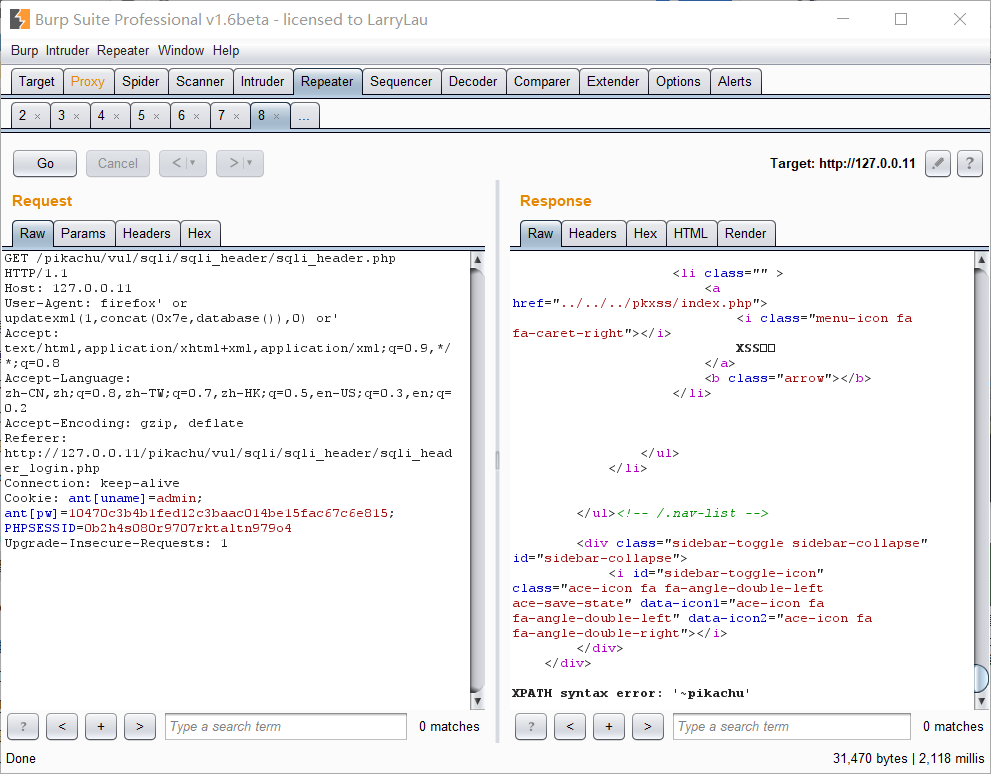Image resolution: width=991 pixels, height=774 pixels.
Task: Click response search term input field
Action: (792, 727)
